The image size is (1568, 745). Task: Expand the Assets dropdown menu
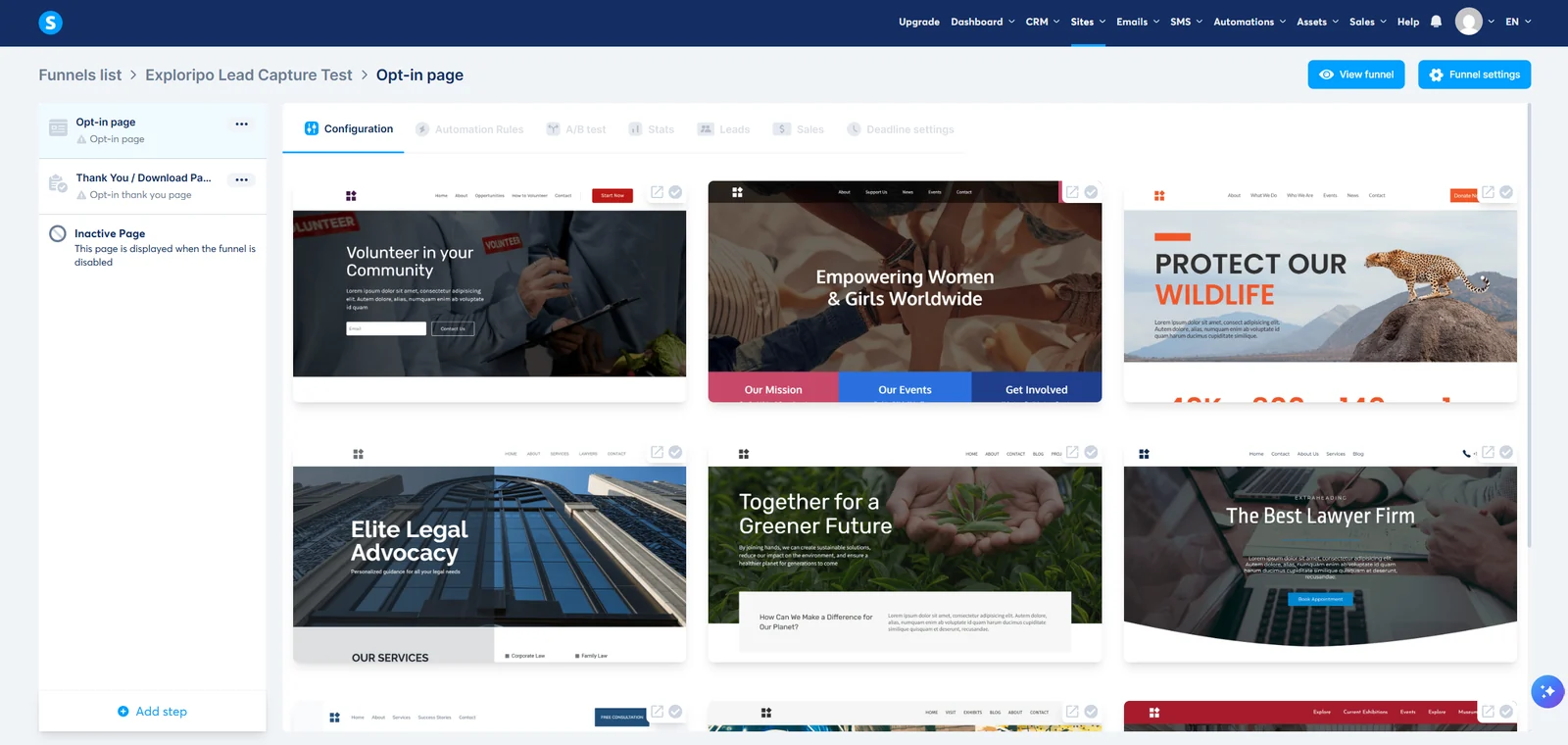pyautogui.click(x=1317, y=22)
